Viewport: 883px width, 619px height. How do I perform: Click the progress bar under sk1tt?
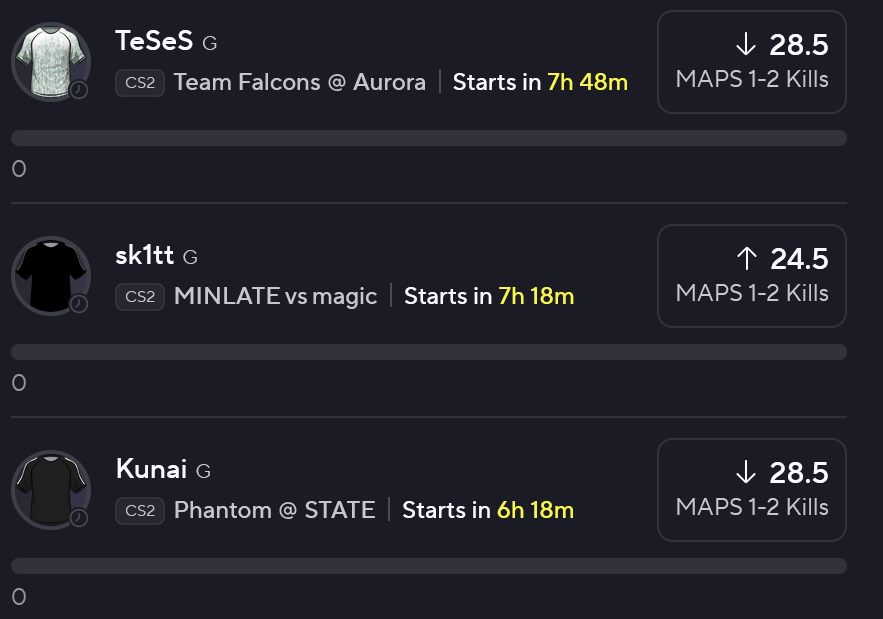429,352
